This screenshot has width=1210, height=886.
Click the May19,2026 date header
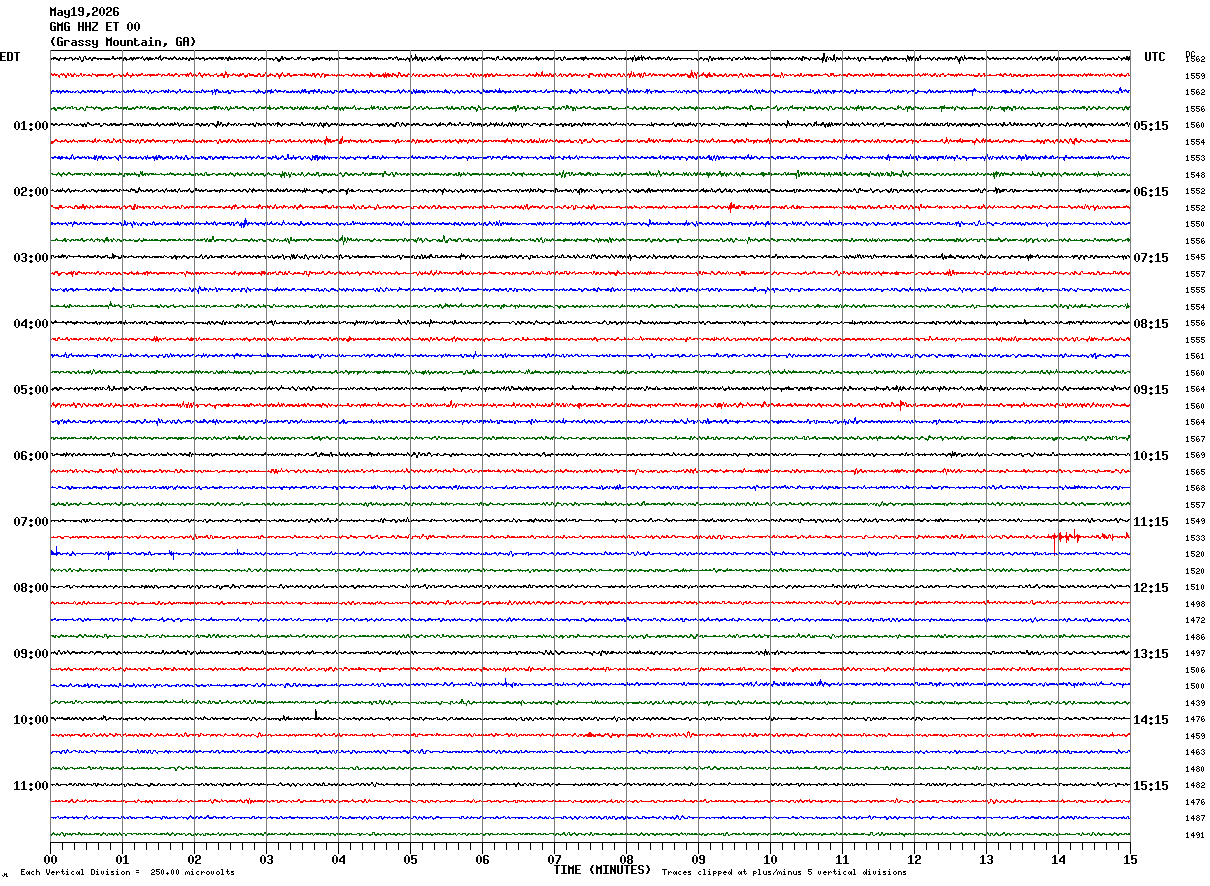coord(84,12)
